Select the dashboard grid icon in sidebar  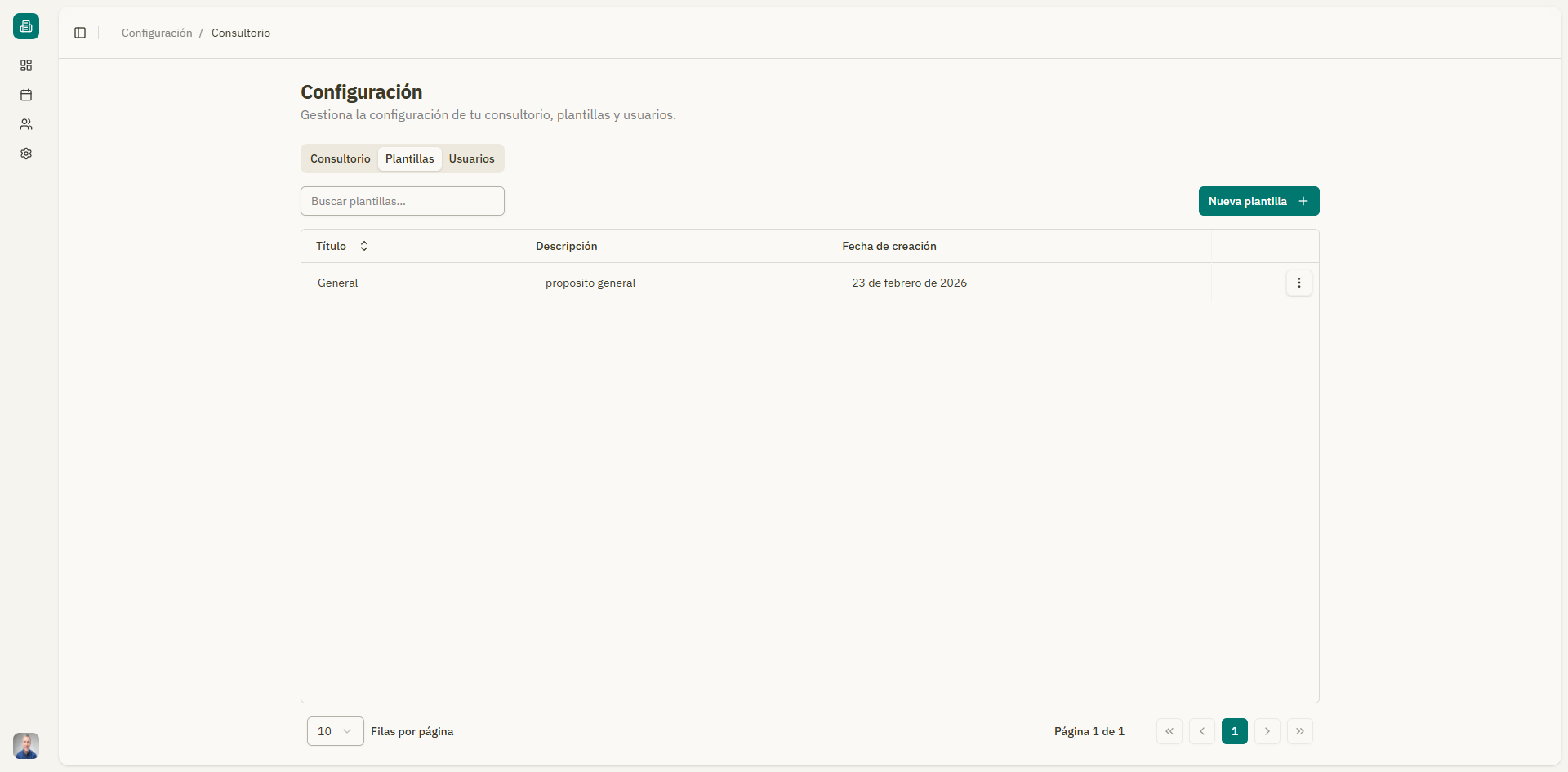(x=25, y=65)
